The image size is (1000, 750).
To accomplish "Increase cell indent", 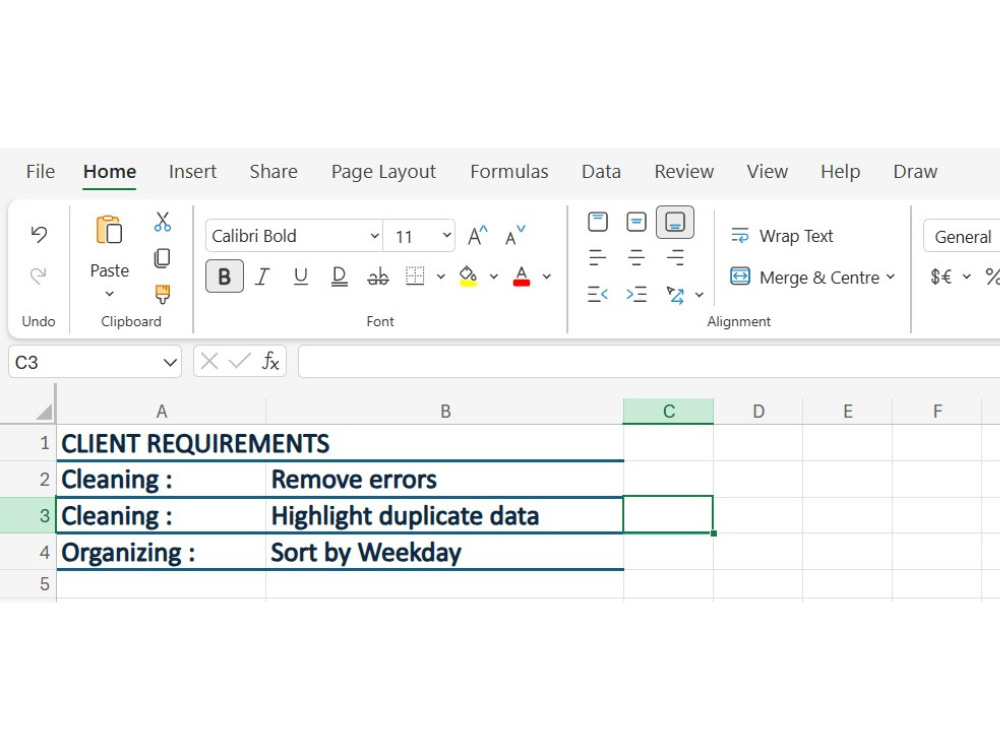I will point(636,294).
